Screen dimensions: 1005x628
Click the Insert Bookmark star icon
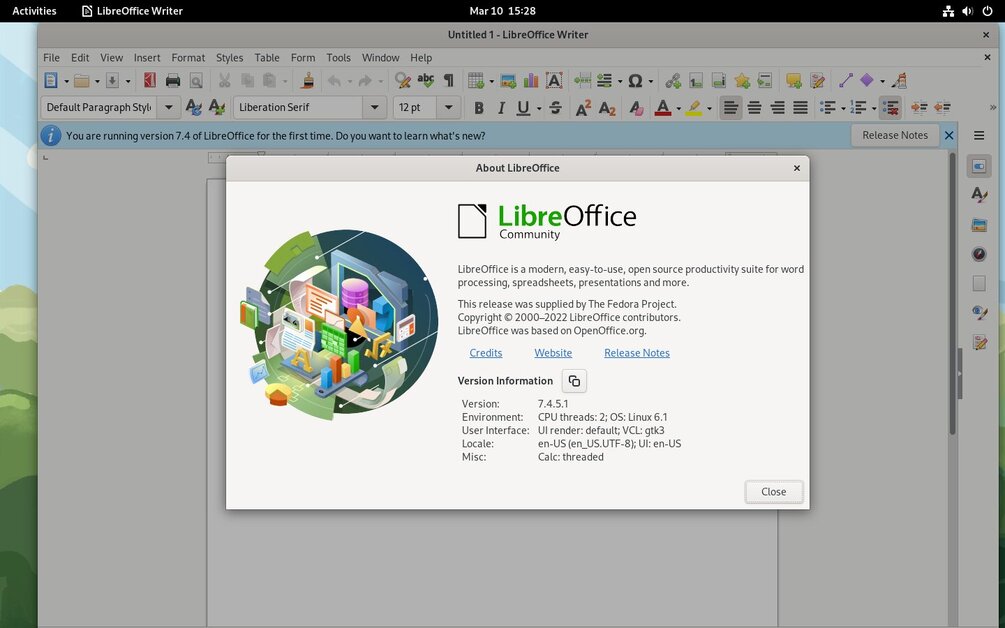[x=742, y=81]
